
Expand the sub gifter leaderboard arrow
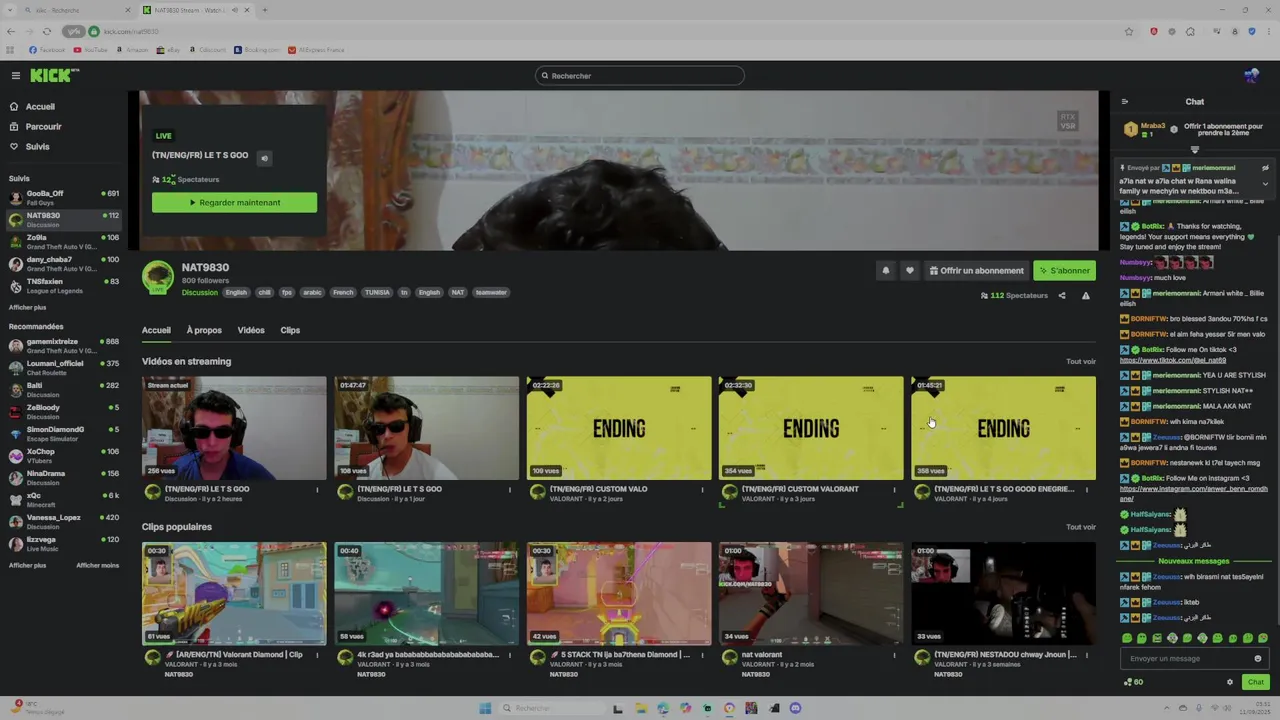point(1194,150)
